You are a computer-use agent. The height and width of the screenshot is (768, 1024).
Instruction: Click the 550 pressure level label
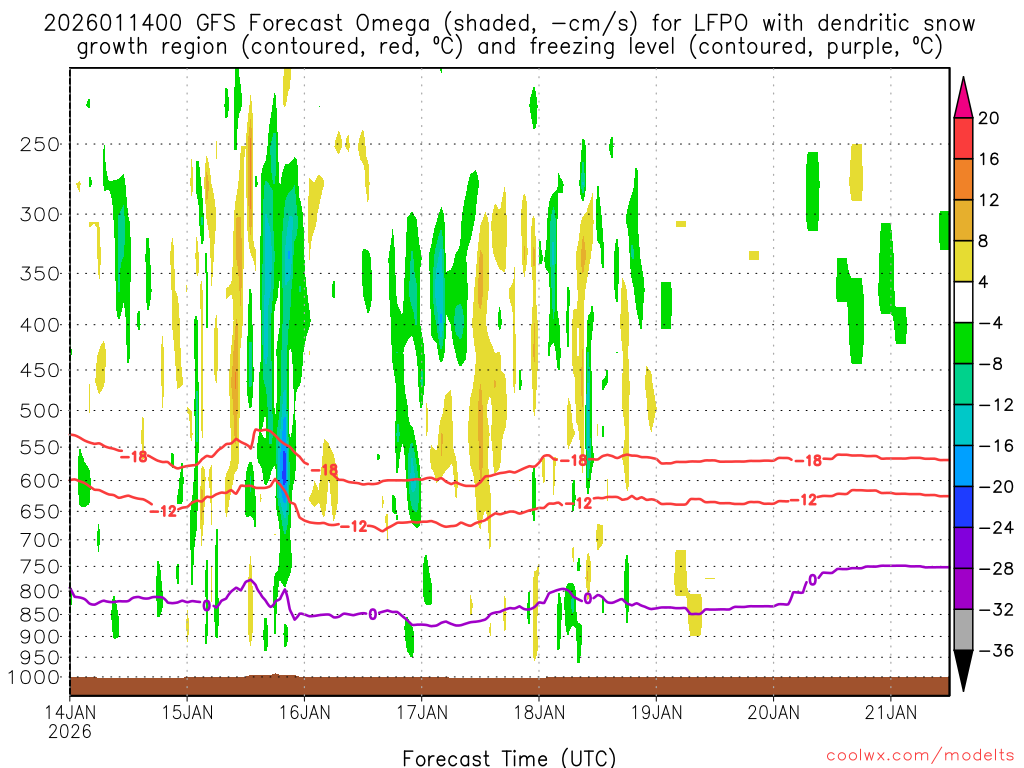coord(40,447)
